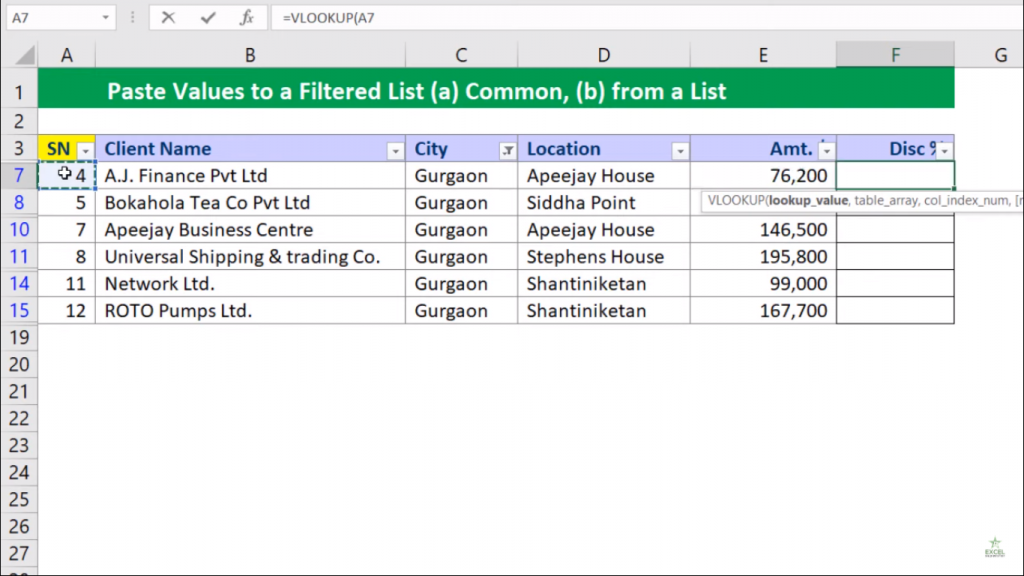
Task: Select row 11 by clicking its row number
Action: tap(20, 256)
